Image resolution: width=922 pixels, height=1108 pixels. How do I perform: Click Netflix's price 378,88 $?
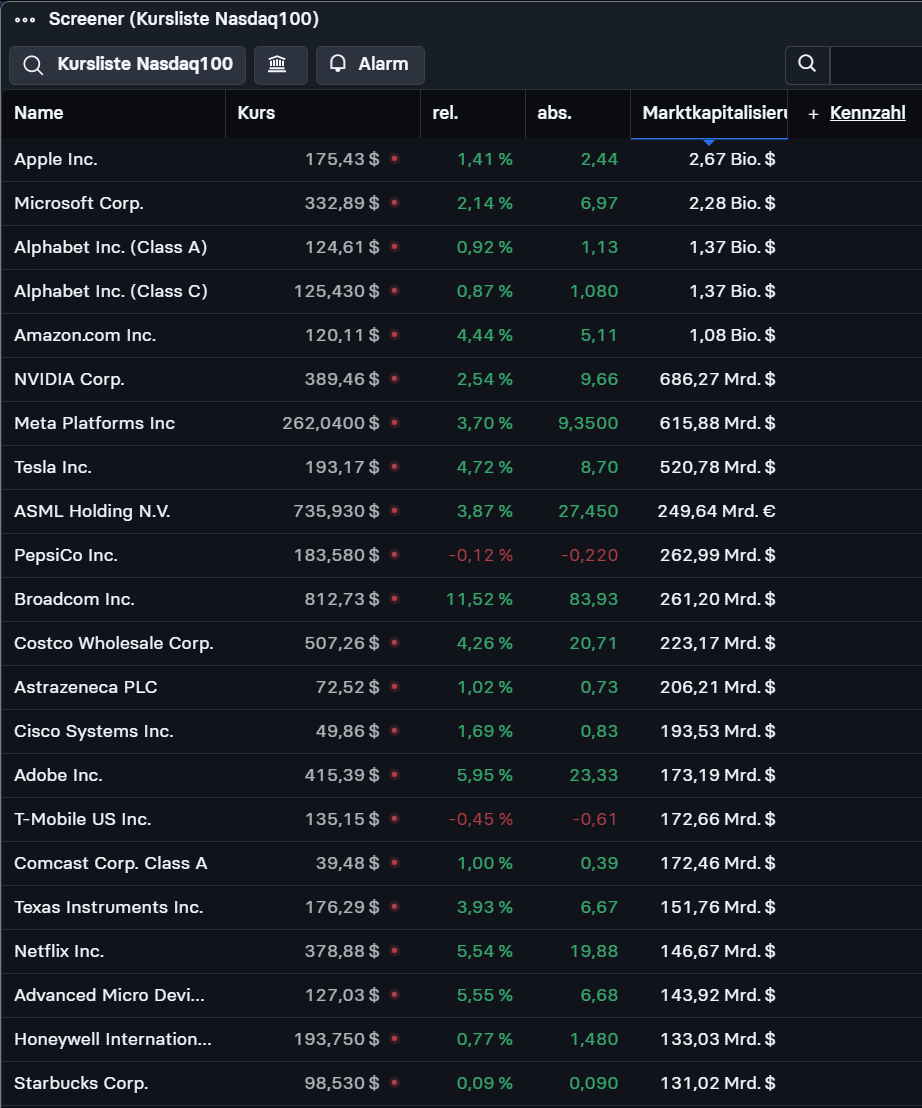[x=342, y=951]
